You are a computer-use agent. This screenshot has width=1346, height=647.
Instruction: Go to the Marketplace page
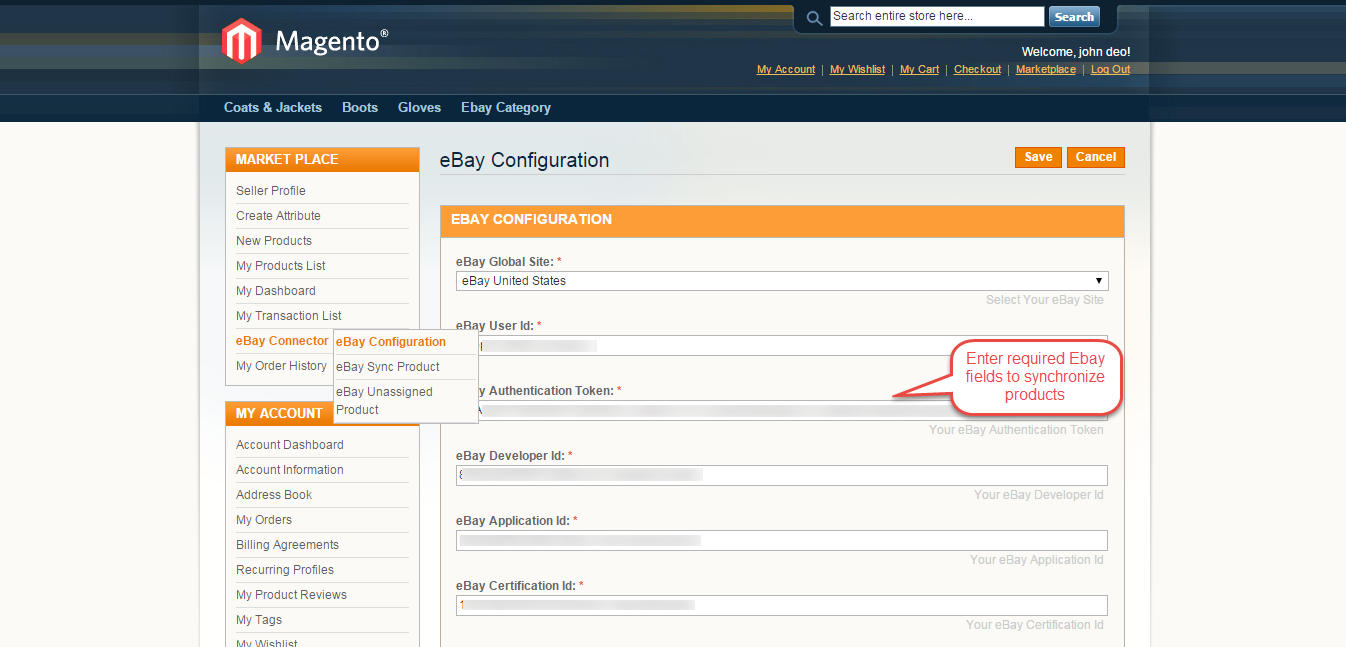tap(1045, 69)
